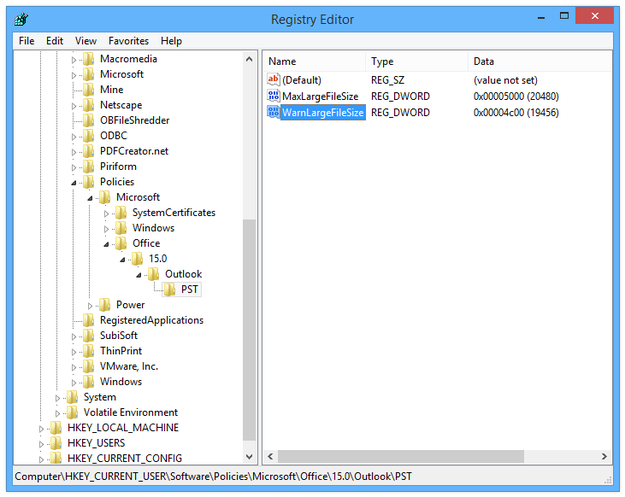The image size is (625, 497).
Task: Collapse the Outlook key arrow
Action: tap(139, 275)
